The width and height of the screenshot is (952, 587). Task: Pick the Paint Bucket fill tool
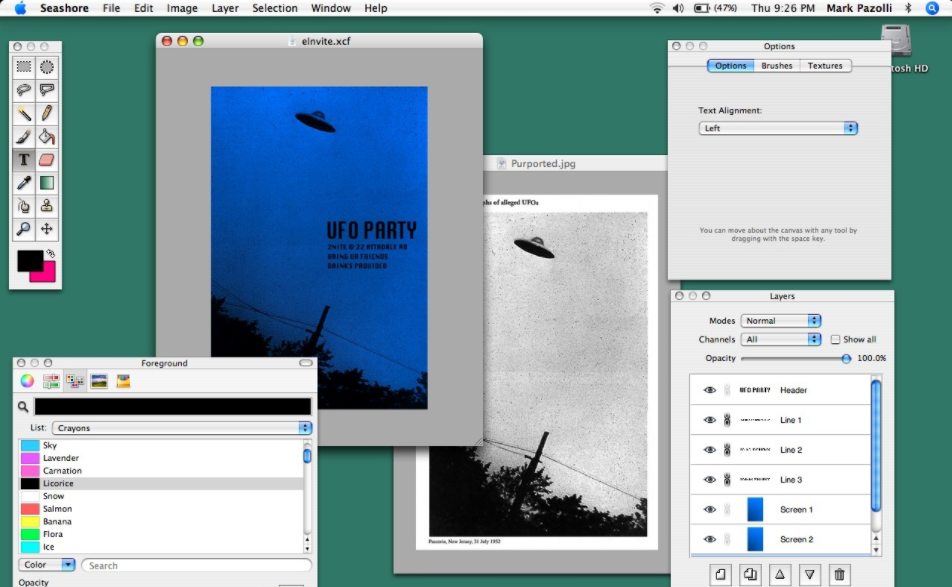coord(47,136)
